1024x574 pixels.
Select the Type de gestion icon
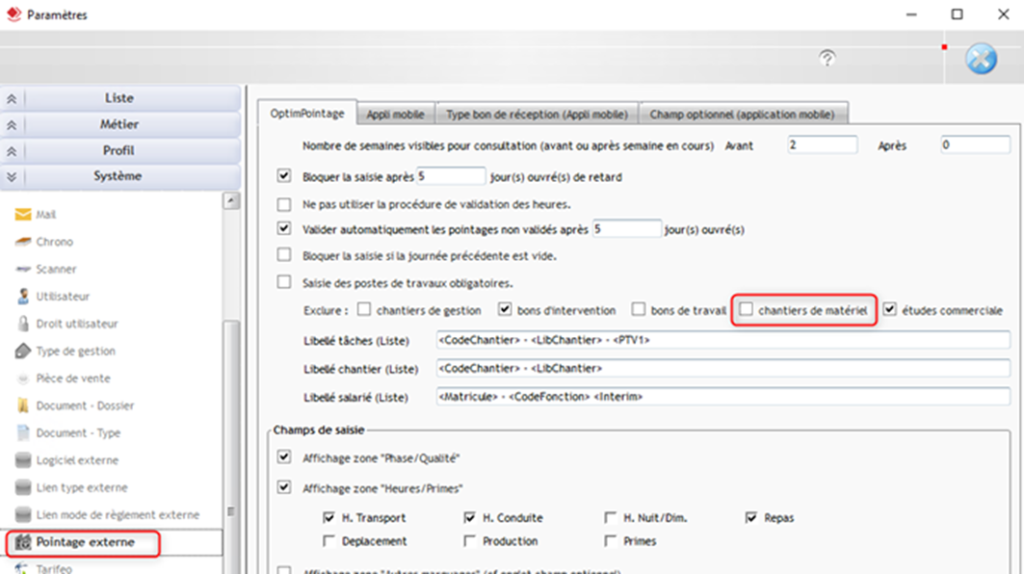coord(22,352)
